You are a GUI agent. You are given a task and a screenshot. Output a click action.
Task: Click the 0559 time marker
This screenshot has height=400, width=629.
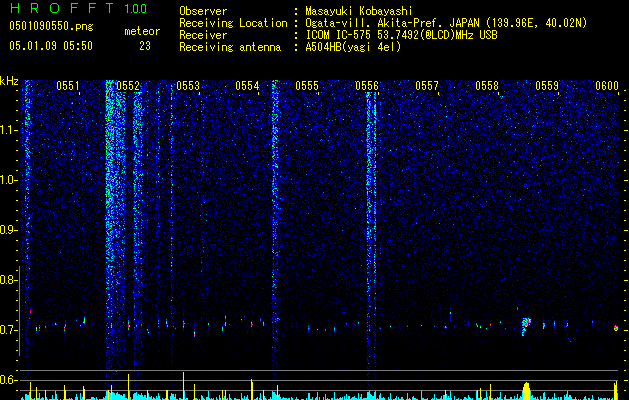547,86
